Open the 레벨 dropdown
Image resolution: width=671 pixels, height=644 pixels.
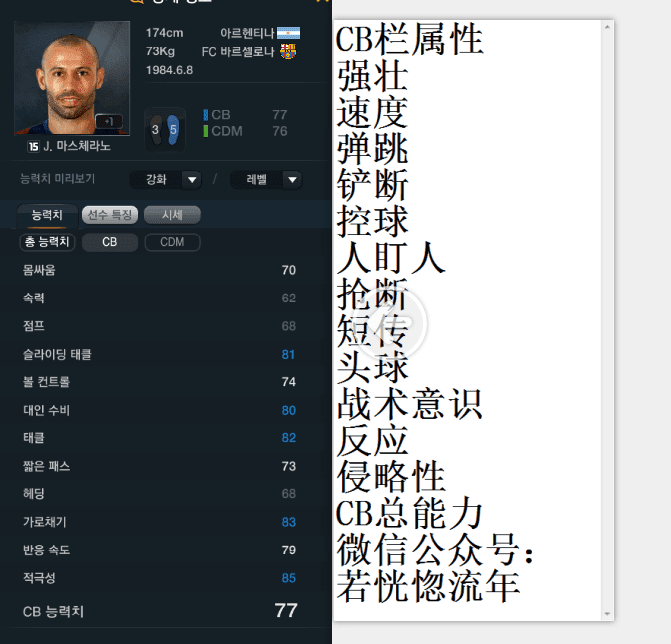[x=266, y=180]
